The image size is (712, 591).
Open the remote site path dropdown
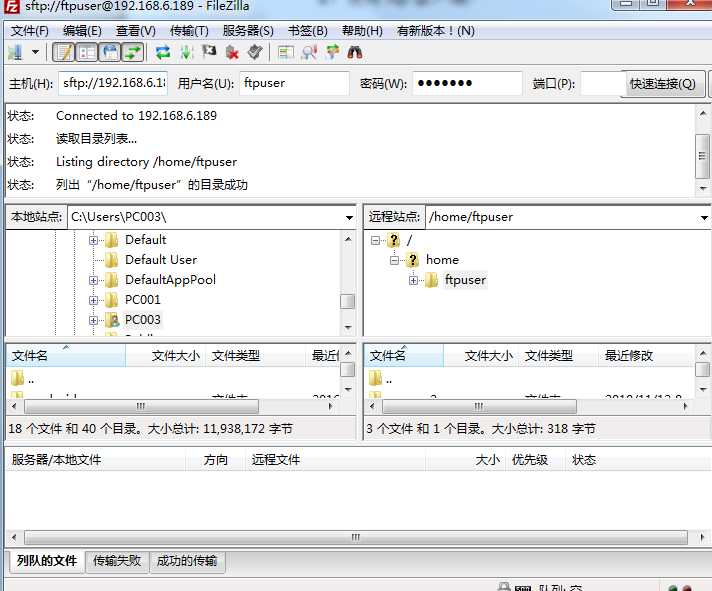pos(703,217)
